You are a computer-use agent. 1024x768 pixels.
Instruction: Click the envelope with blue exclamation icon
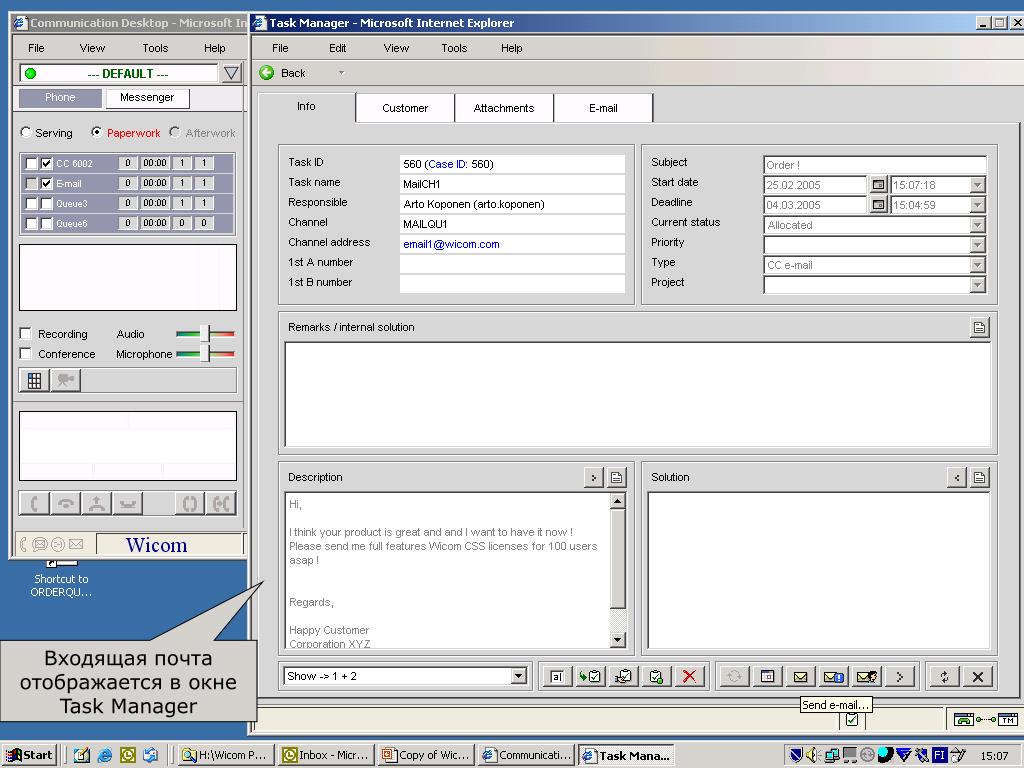833,677
